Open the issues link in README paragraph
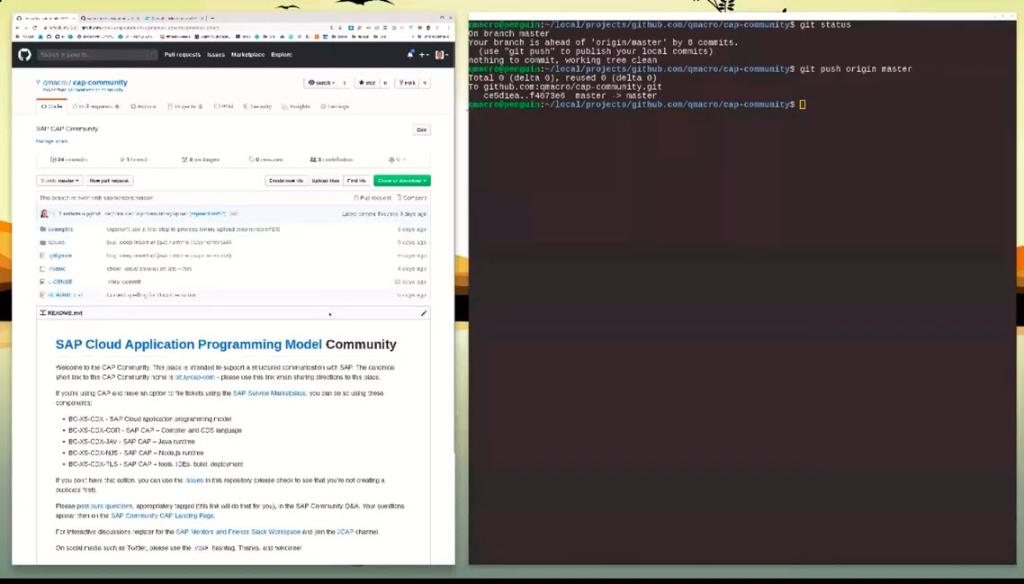 195,480
